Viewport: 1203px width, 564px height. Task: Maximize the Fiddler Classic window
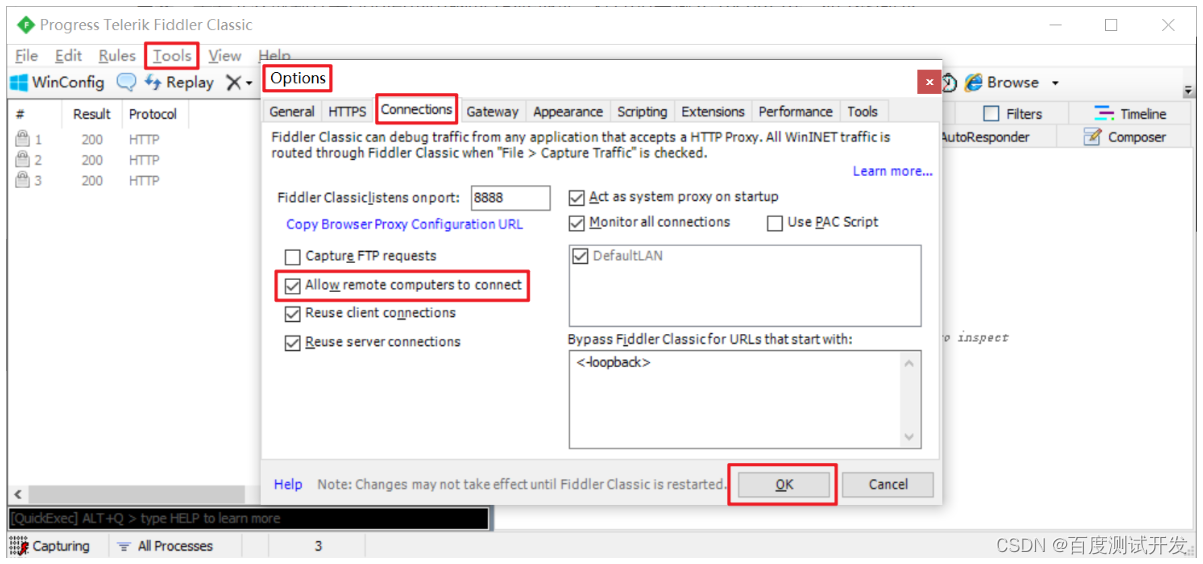point(1111,25)
